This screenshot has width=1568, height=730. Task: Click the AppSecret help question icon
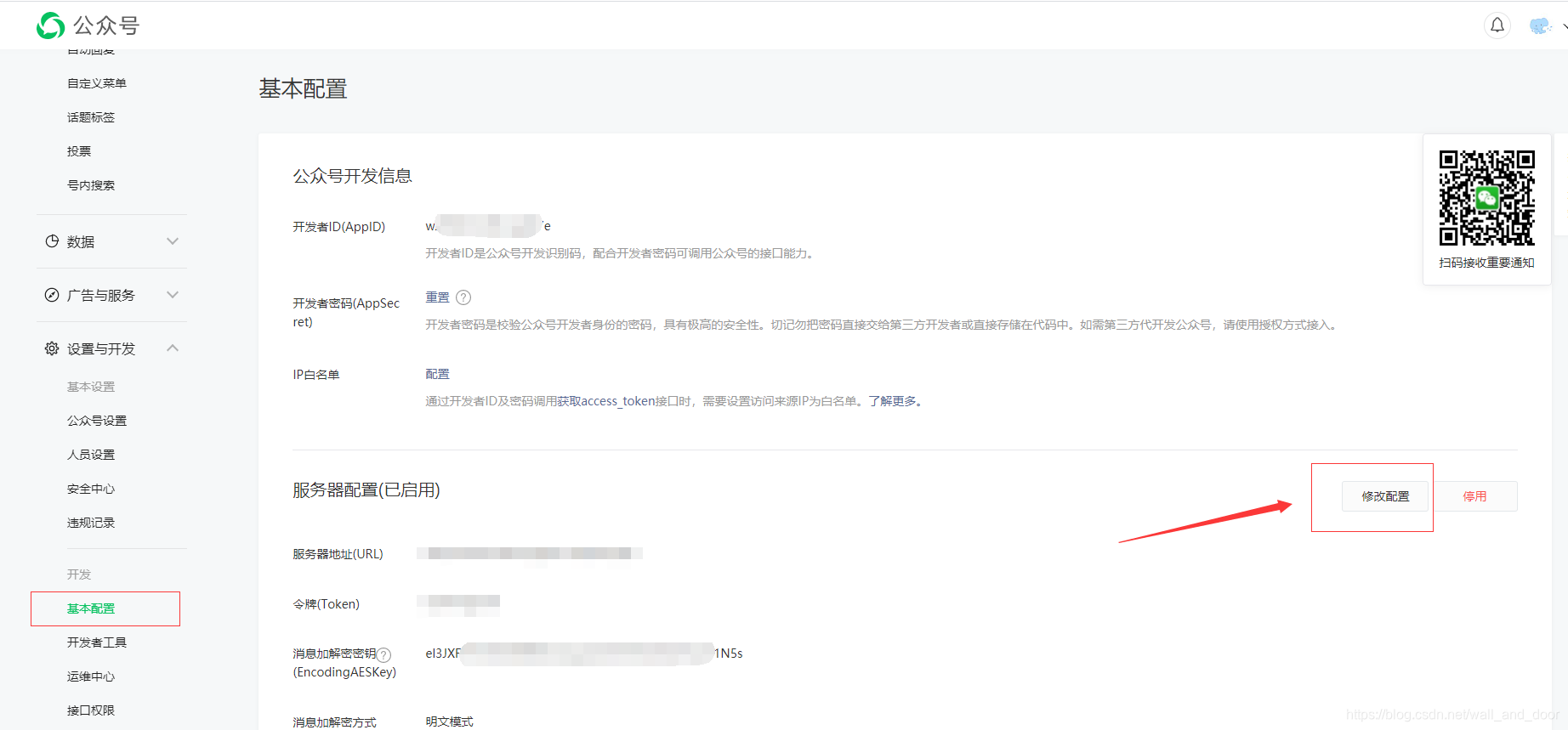[463, 297]
